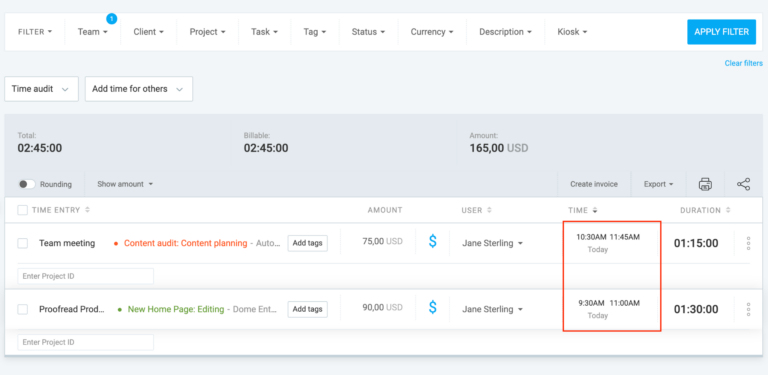Click the 165,00 USD total amount

pos(499,148)
